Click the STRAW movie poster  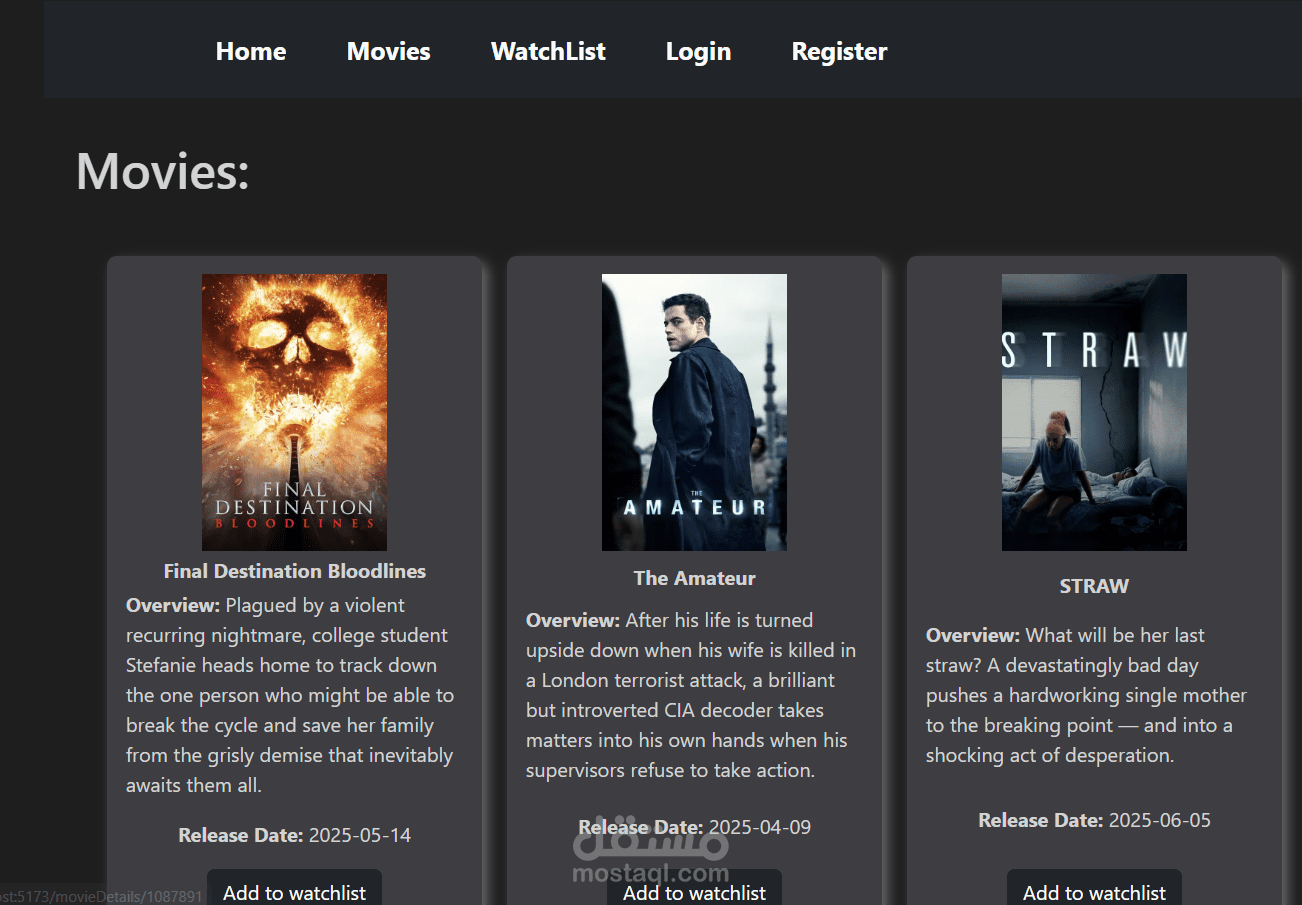pyautogui.click(x=1094, y=412)
